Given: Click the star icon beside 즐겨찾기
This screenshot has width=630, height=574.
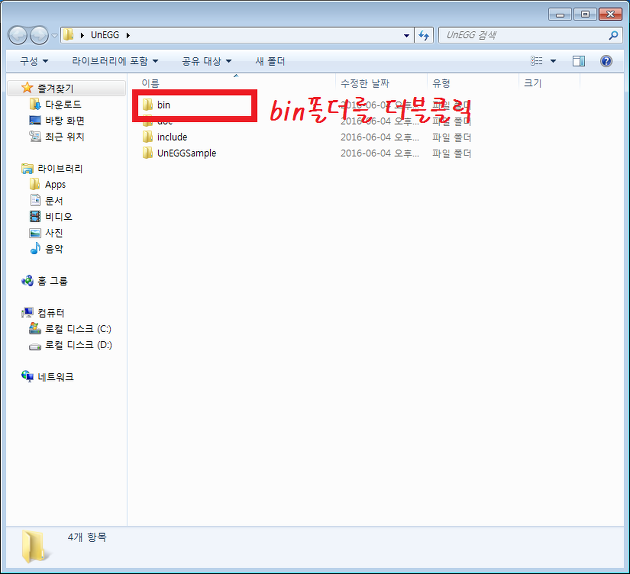Looking at the screenshot, I should click(27, 88).
